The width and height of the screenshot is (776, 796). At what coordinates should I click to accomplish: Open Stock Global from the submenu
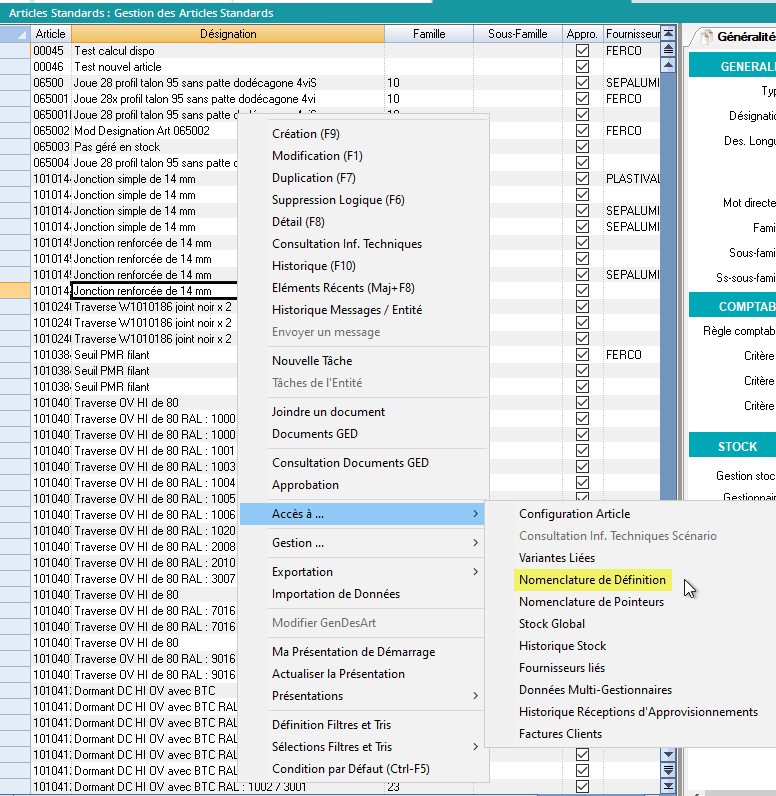point(552,624)
